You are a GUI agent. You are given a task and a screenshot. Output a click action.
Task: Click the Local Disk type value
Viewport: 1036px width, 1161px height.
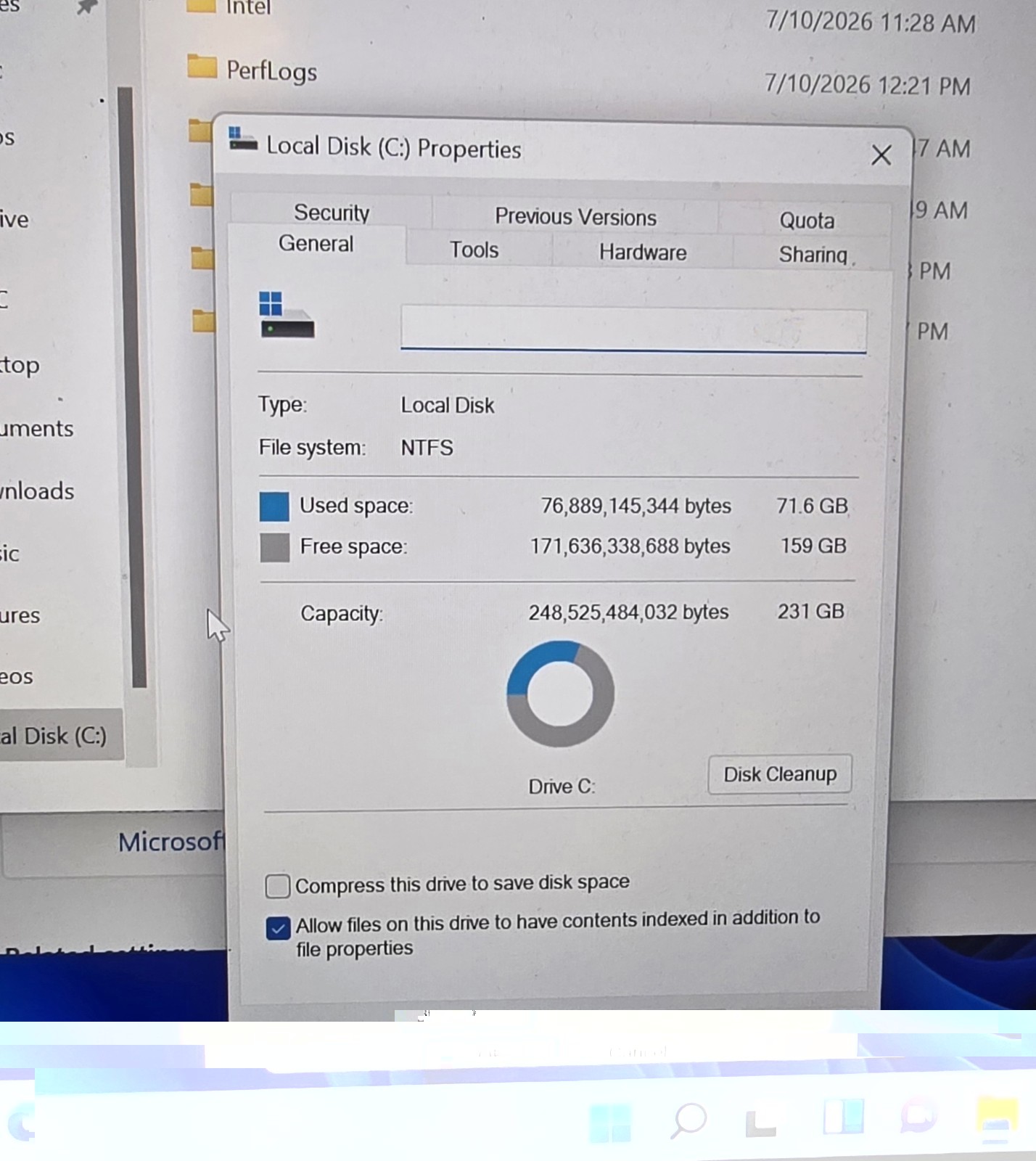pos(448,405)
